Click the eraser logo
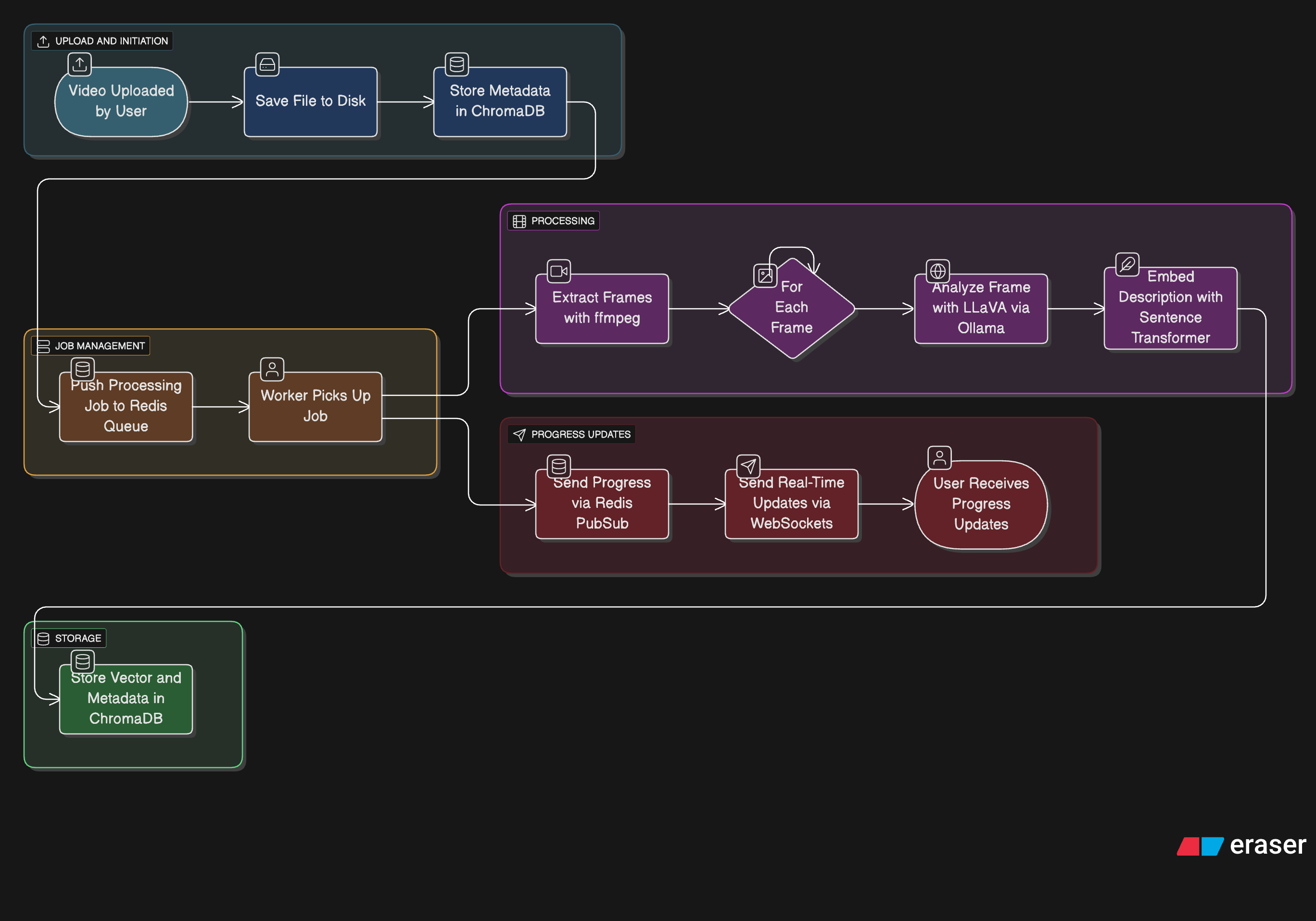 (1241, 845)
